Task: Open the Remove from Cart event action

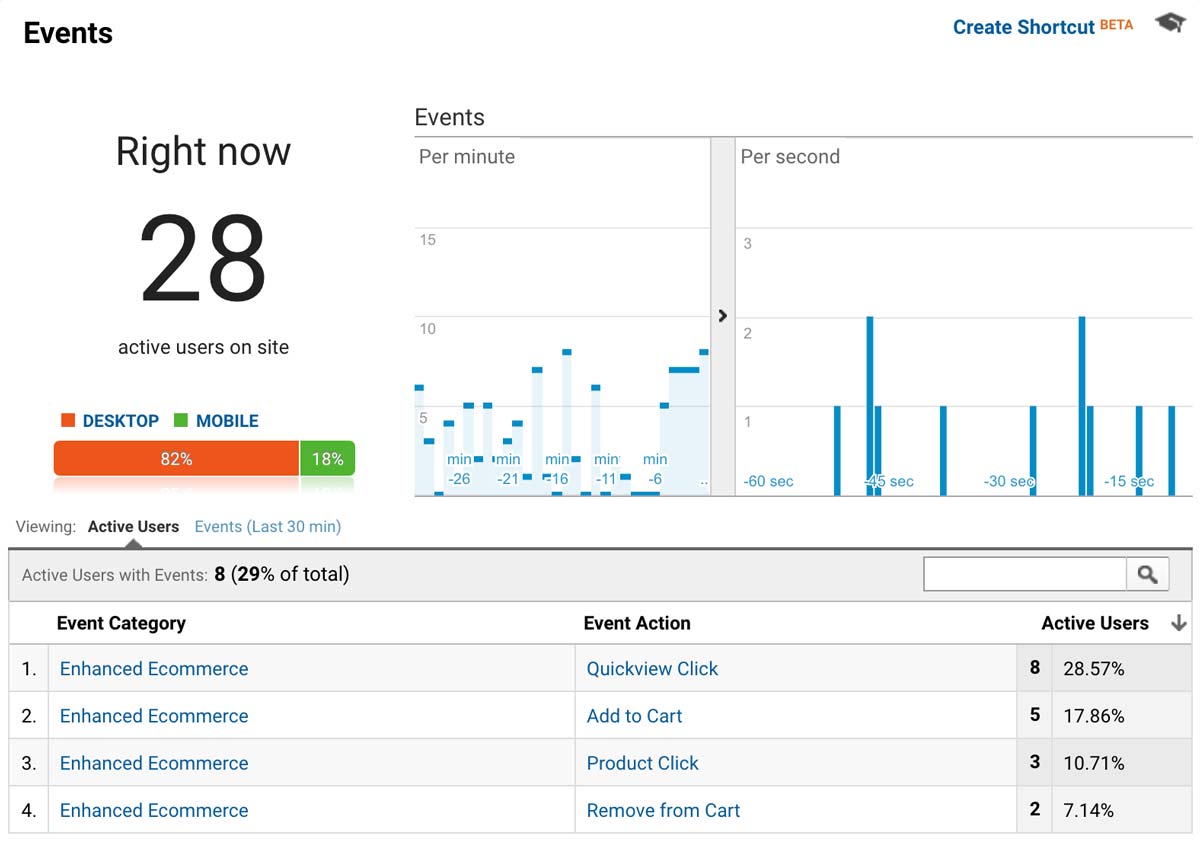Action: (x=662, y=810)
